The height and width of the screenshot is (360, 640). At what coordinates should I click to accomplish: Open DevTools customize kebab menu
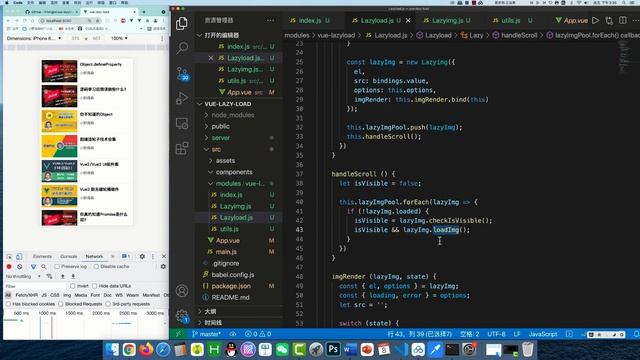[153, 256]
